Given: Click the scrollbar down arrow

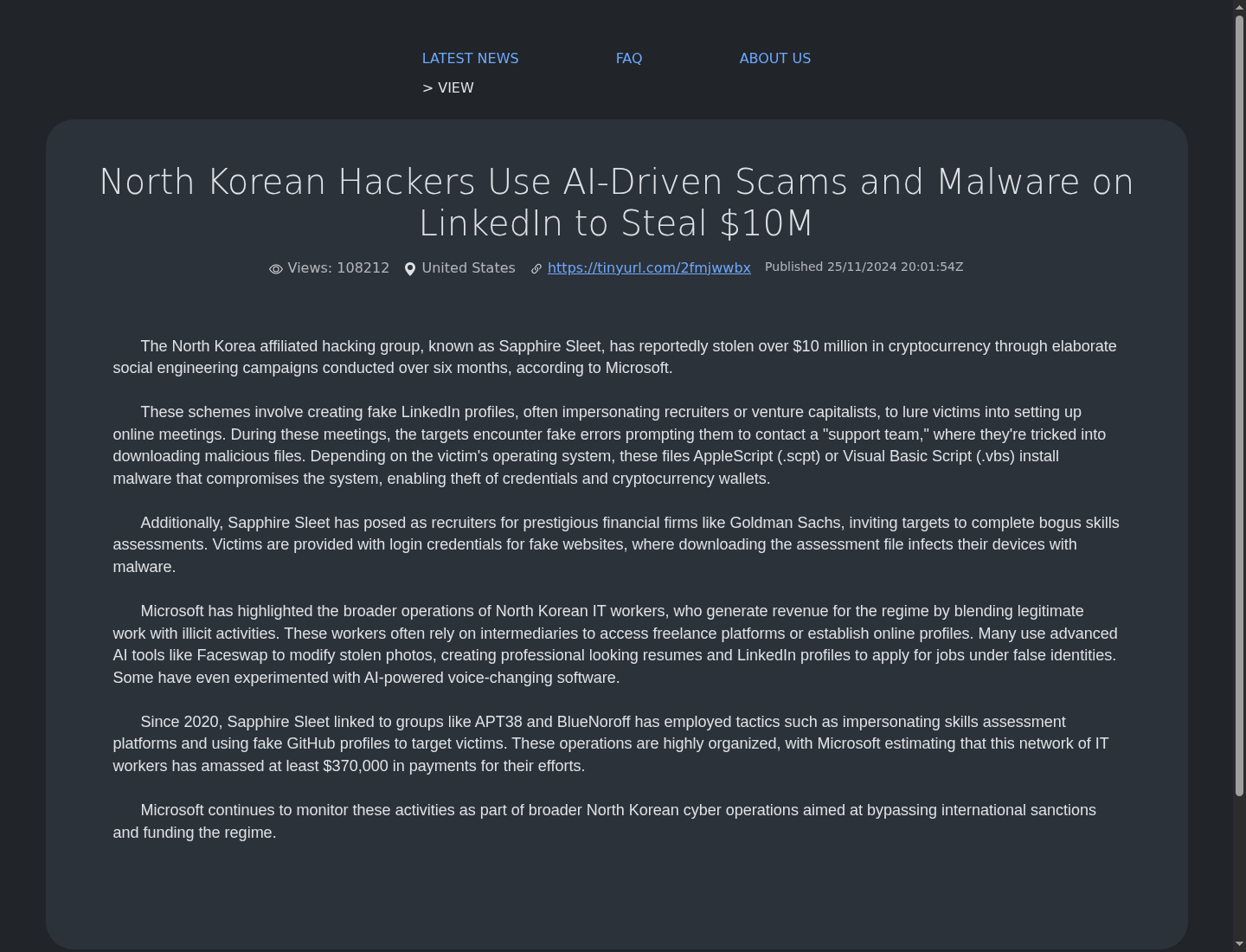Looking at the screenshot, I should coord(1239,944).
